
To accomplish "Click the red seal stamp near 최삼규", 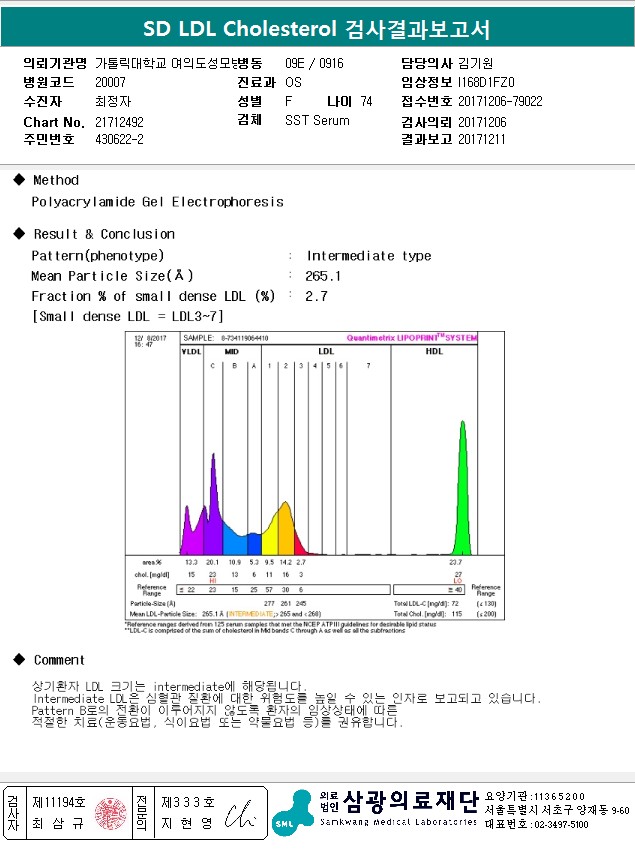I will 111,814.
